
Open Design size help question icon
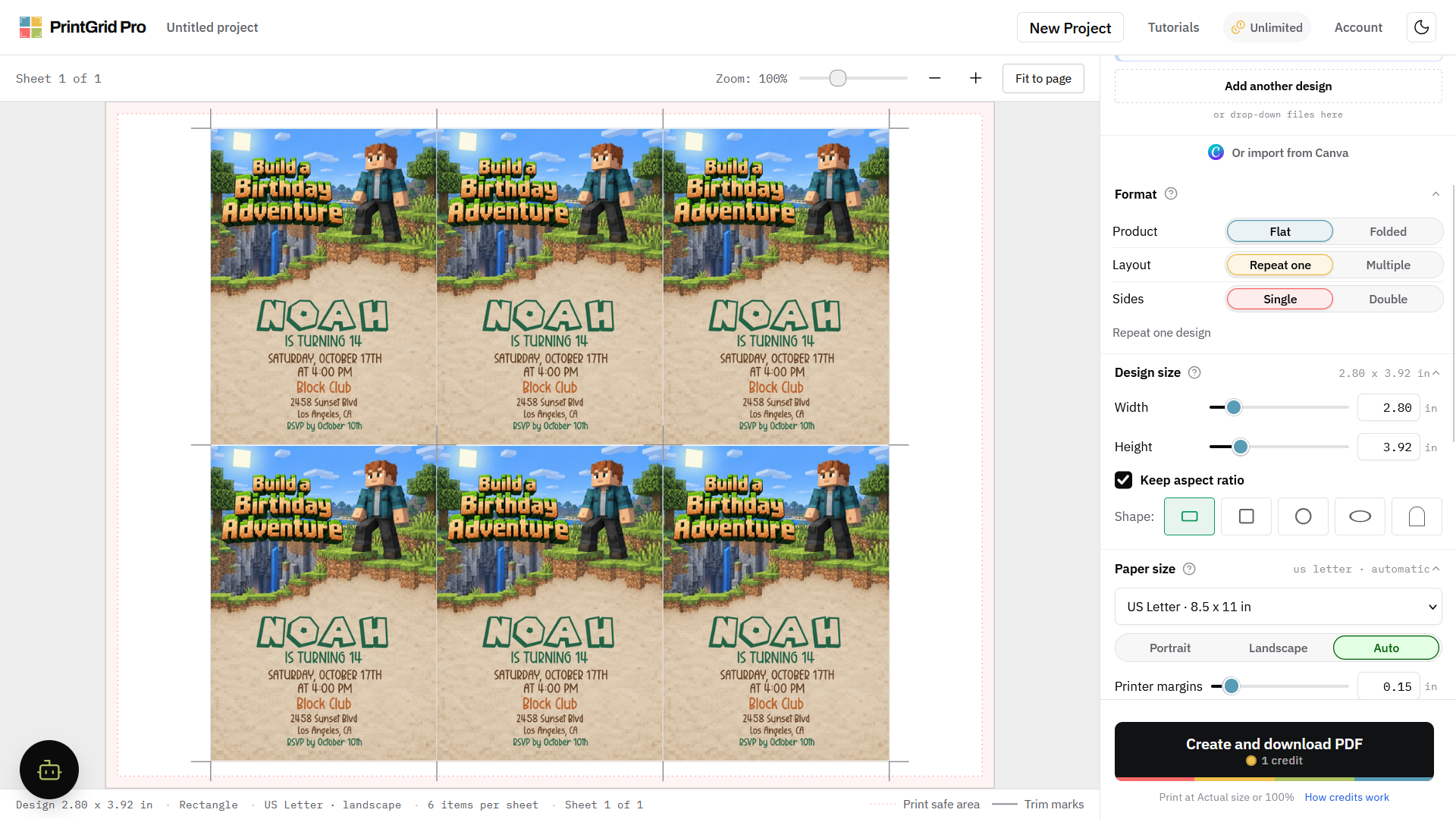click(x=1194, y=372)
